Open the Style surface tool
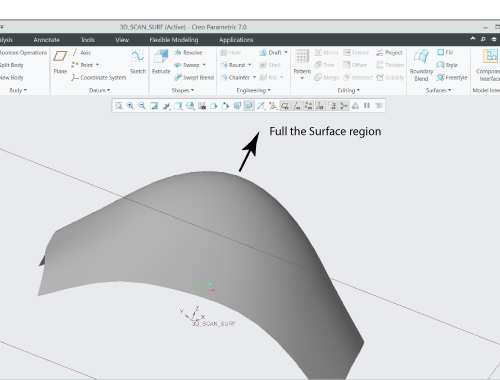This screenshot has height=380, width=500. [447, 65]
